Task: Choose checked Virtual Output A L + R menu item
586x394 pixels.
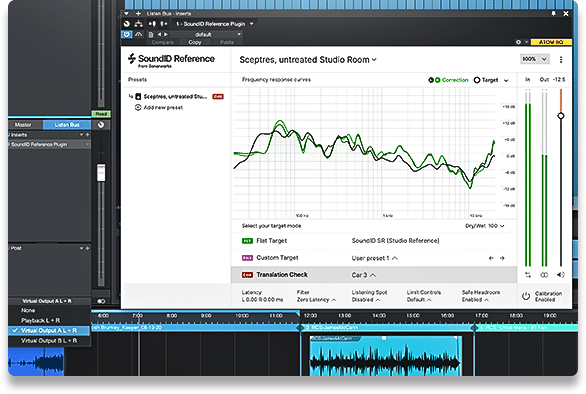Action: [49, 330]
